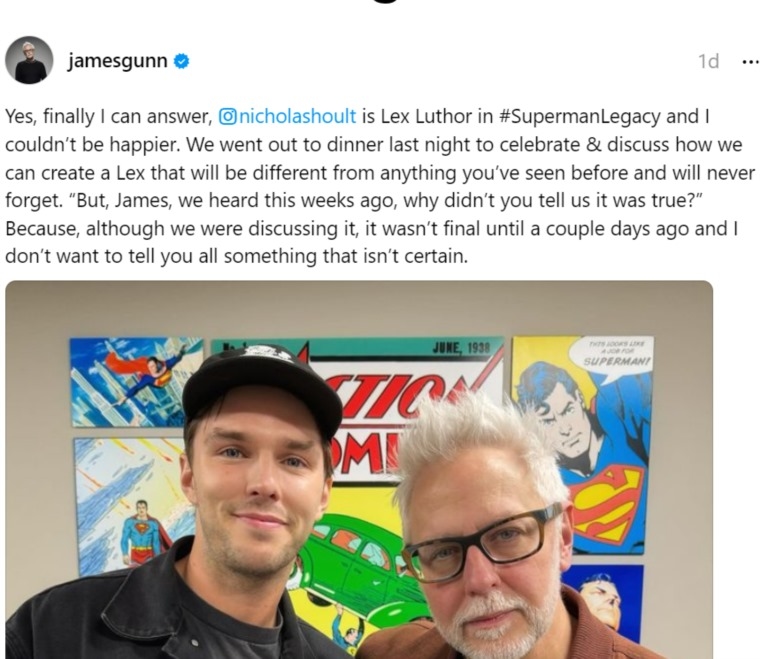The image size is (760, 659).
Task: Click the post text starting "Yes, finally"
Action: (380, 187)
